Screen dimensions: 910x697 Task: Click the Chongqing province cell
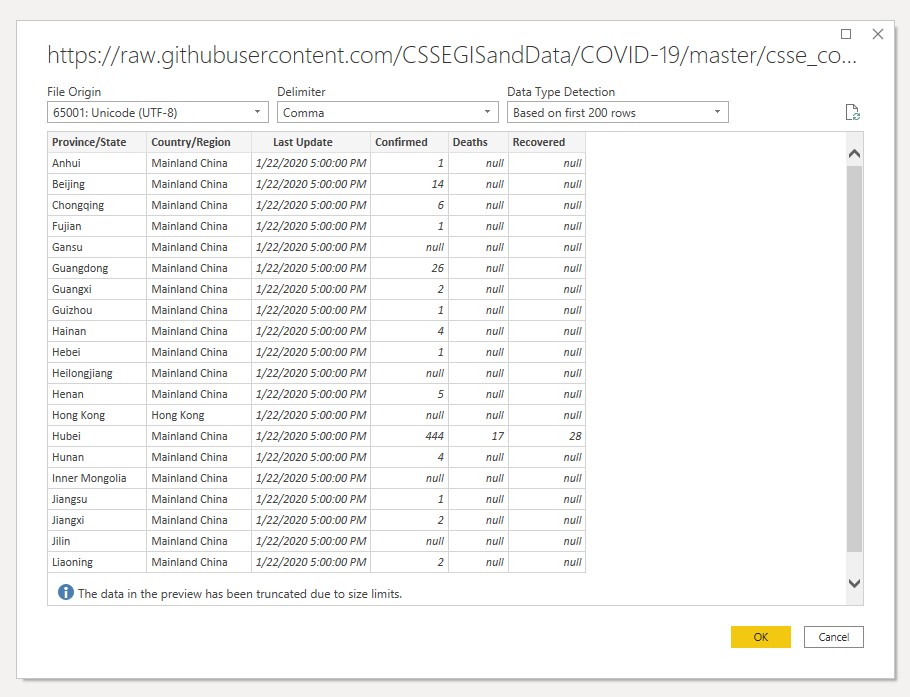[97, 205]
